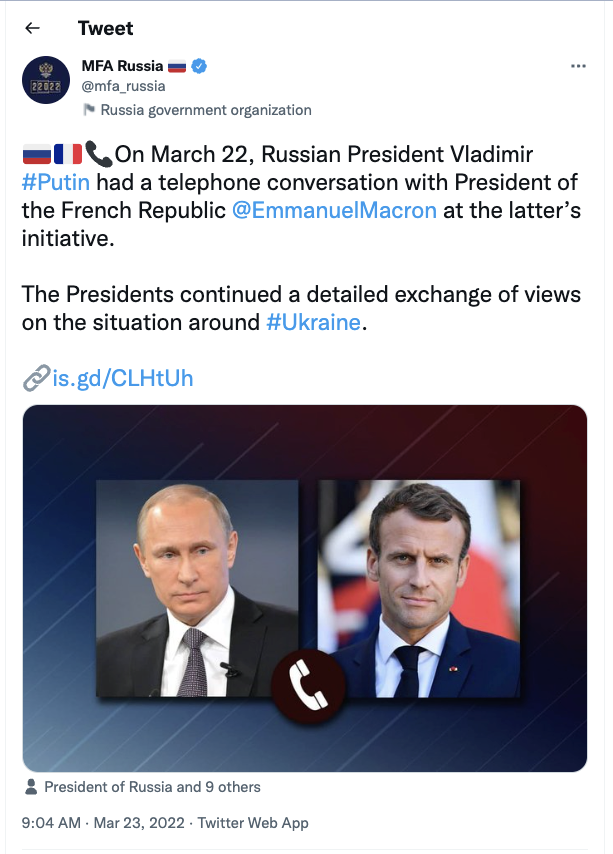
Task: Click the chain link icon before URL
Action: pyautogui.click(x=35, y=379)
